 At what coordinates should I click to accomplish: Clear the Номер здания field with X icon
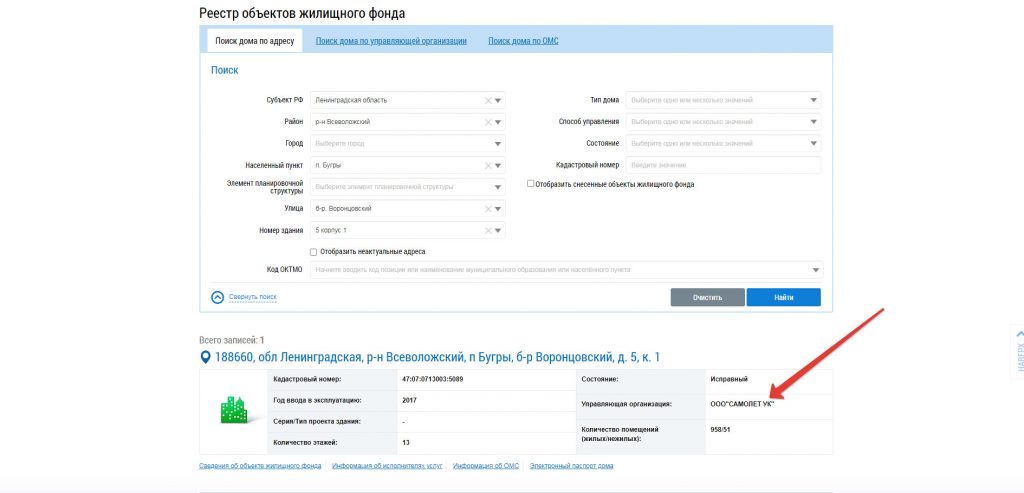(487, 231)
